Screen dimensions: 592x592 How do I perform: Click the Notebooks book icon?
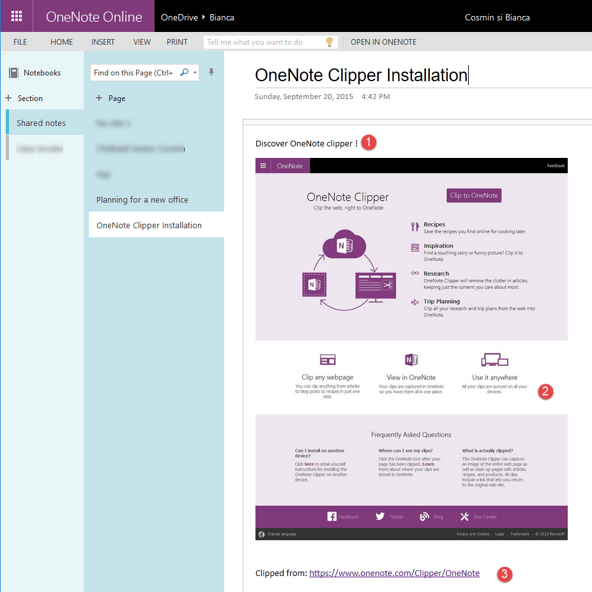point(14,73)
